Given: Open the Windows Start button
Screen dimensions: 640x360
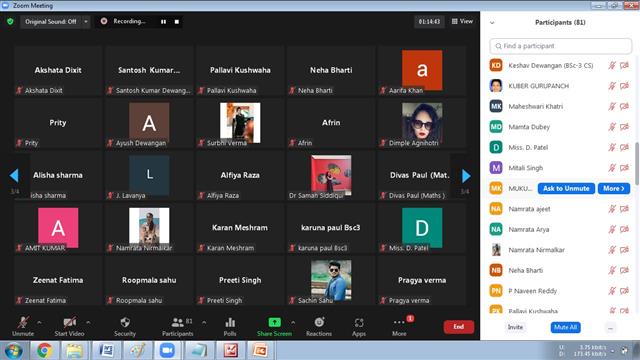Looking at the screenshot, I should (x=13, y=351).
